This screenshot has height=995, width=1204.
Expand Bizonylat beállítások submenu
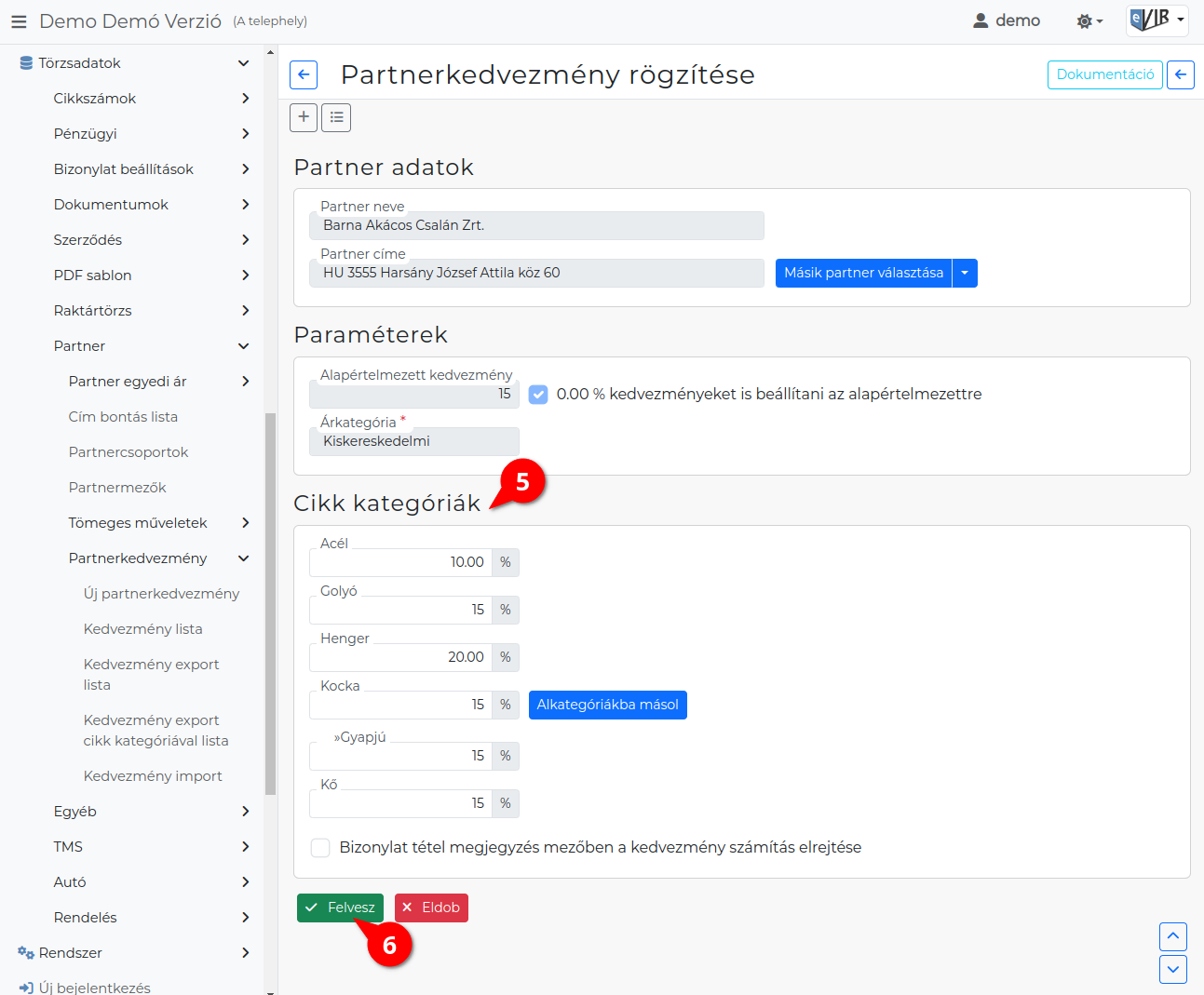245,169
